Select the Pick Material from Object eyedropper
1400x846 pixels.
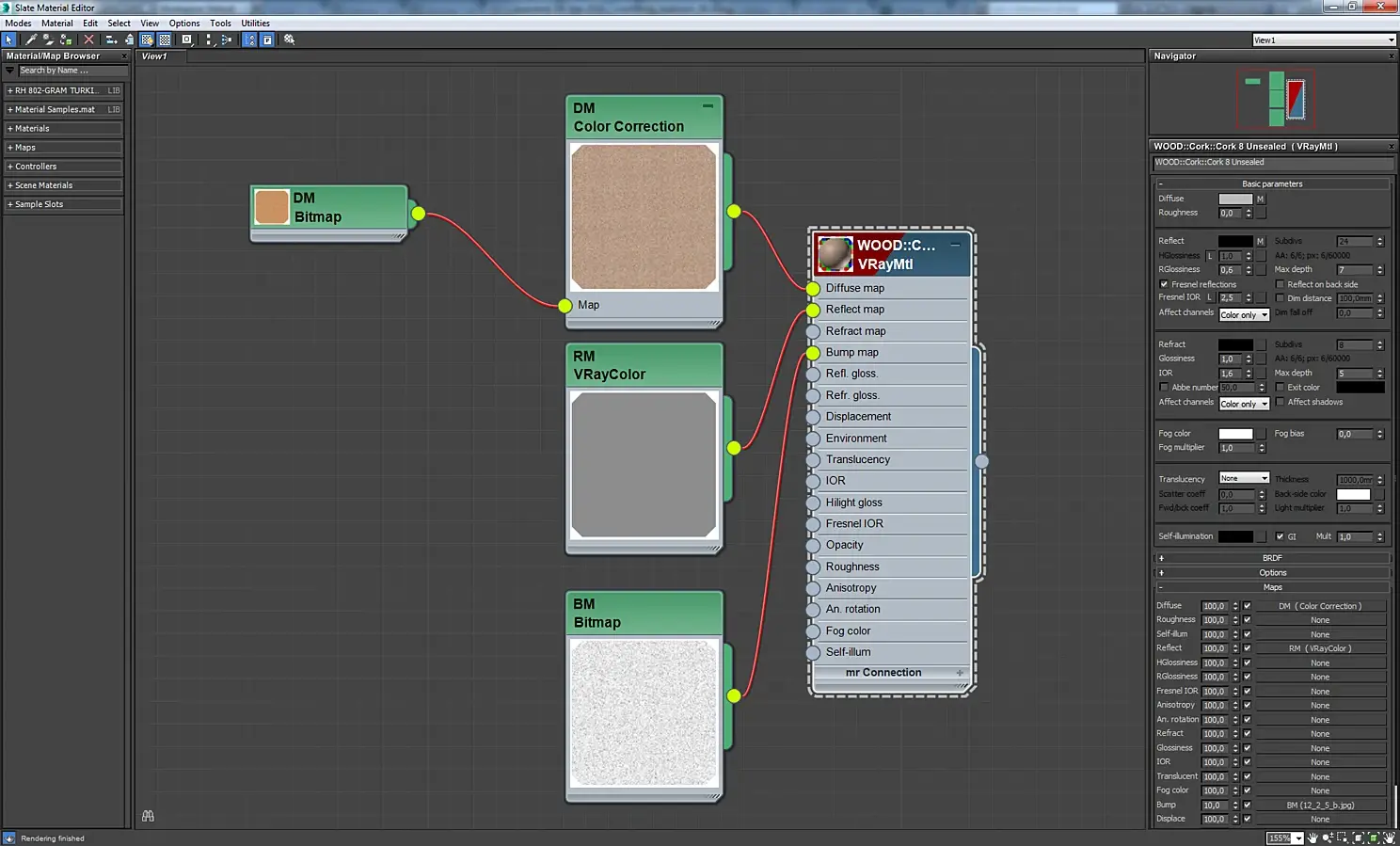30,40
